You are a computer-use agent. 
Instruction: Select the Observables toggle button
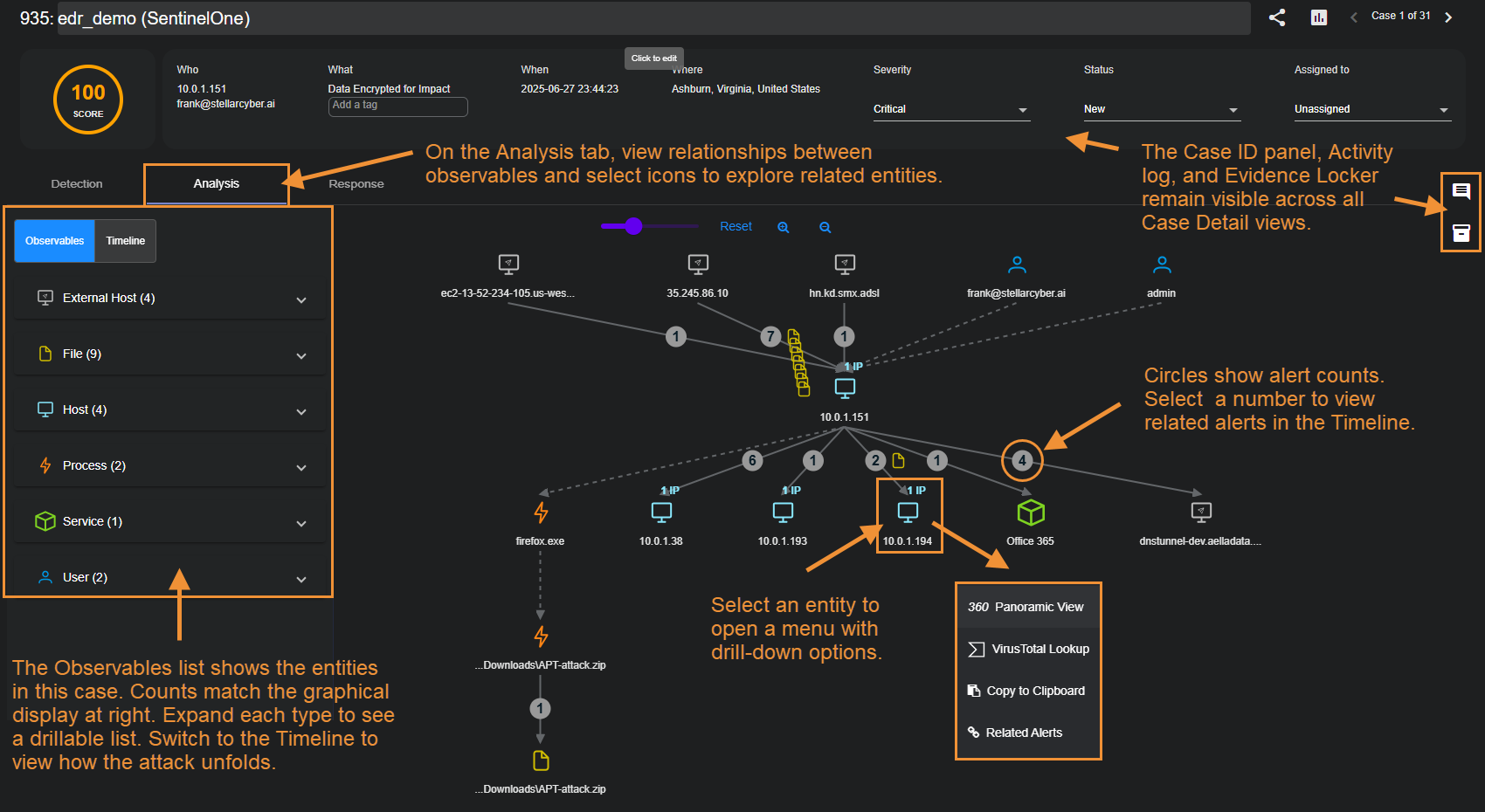point(54,241)
